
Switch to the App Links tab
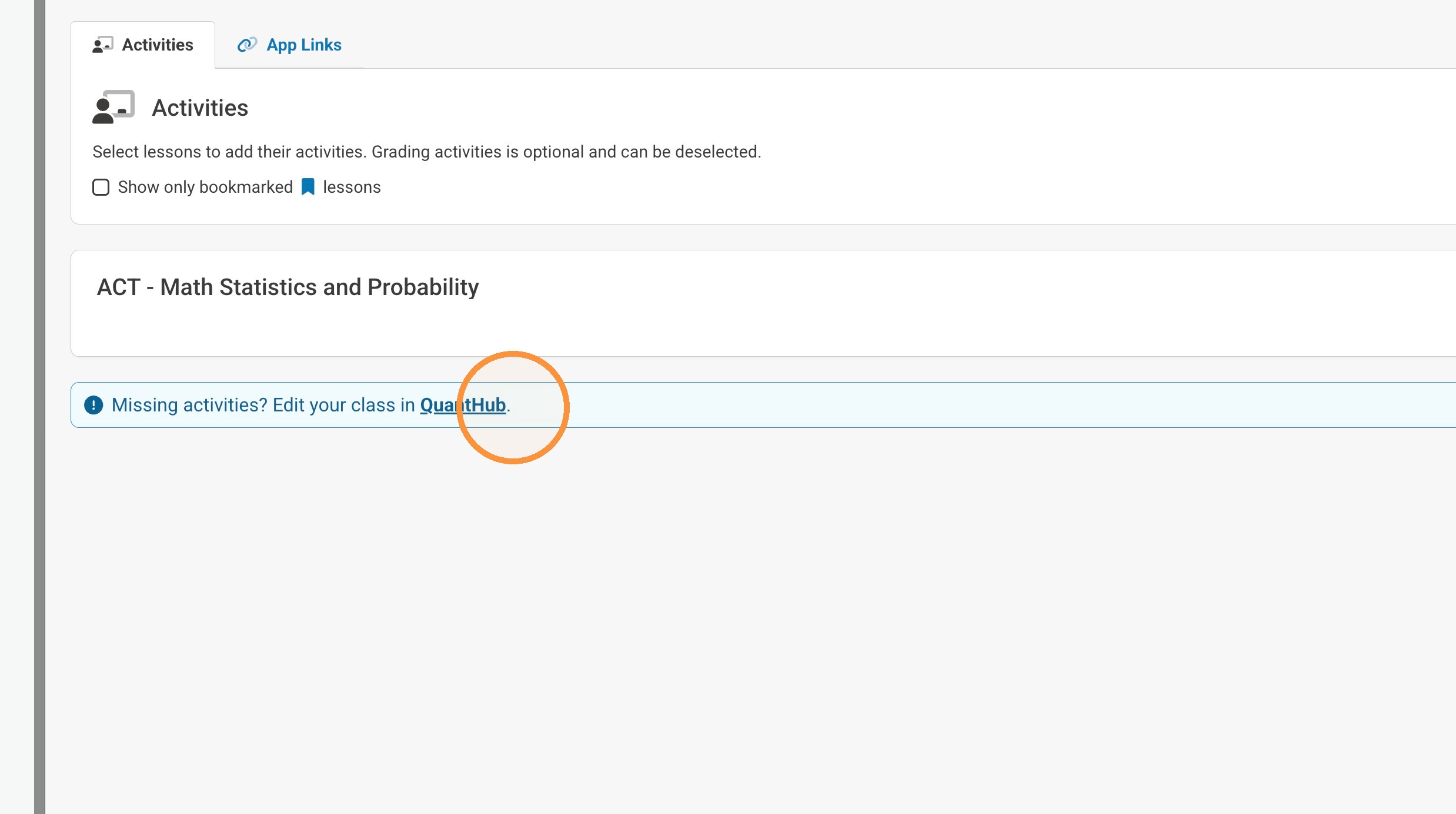tap(289, 45)
